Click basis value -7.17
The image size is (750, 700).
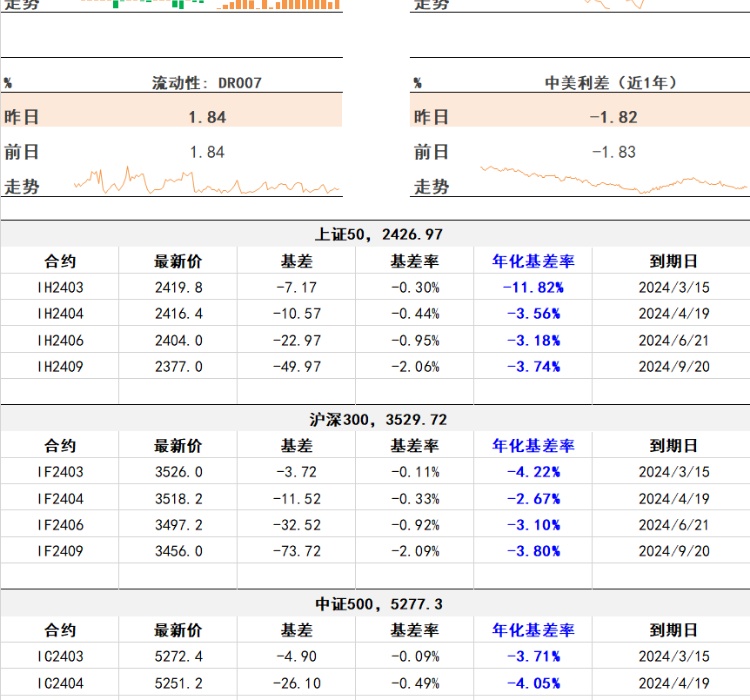pyautogui.click(x=297, y=288)
